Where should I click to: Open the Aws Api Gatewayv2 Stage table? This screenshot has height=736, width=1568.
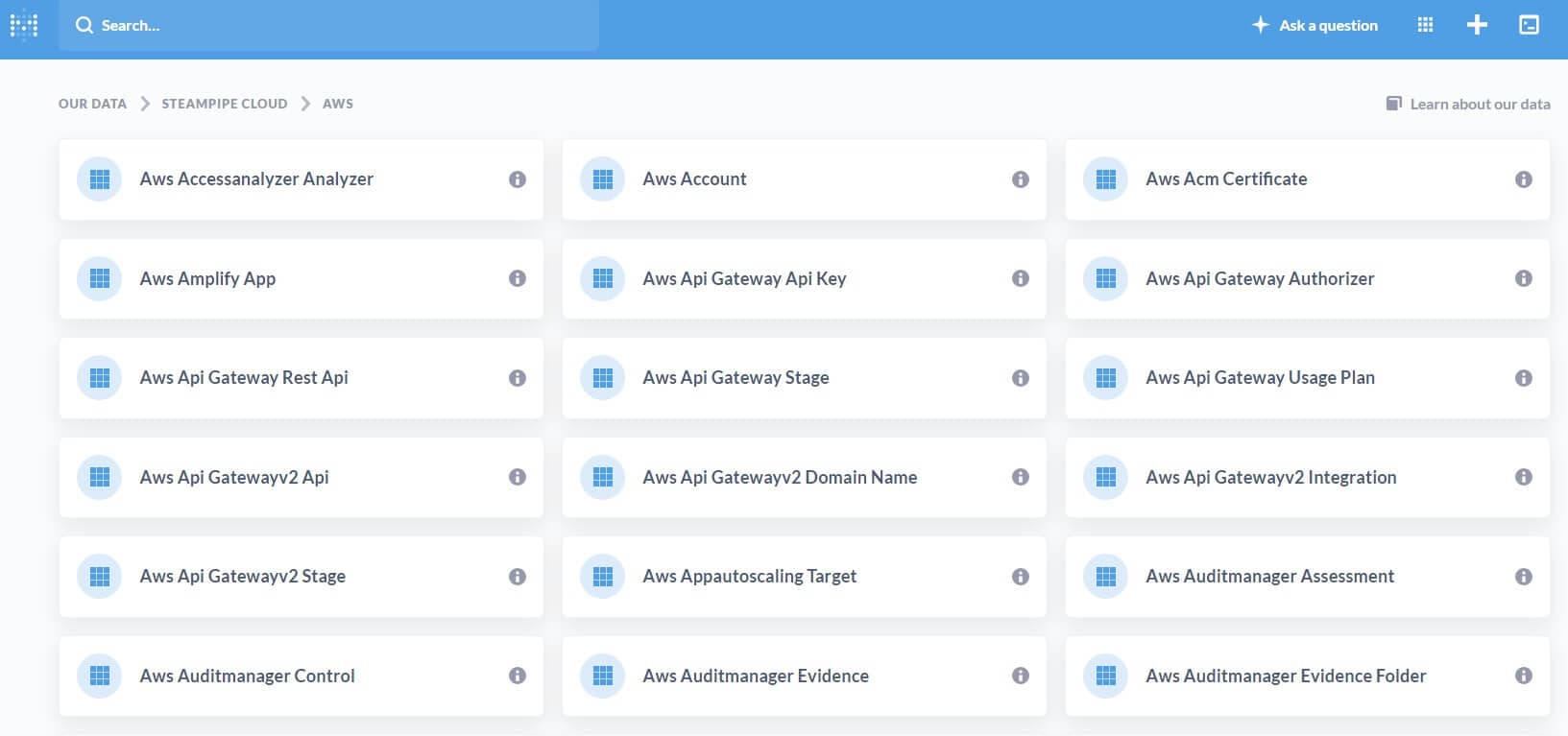tap(301, 577)
